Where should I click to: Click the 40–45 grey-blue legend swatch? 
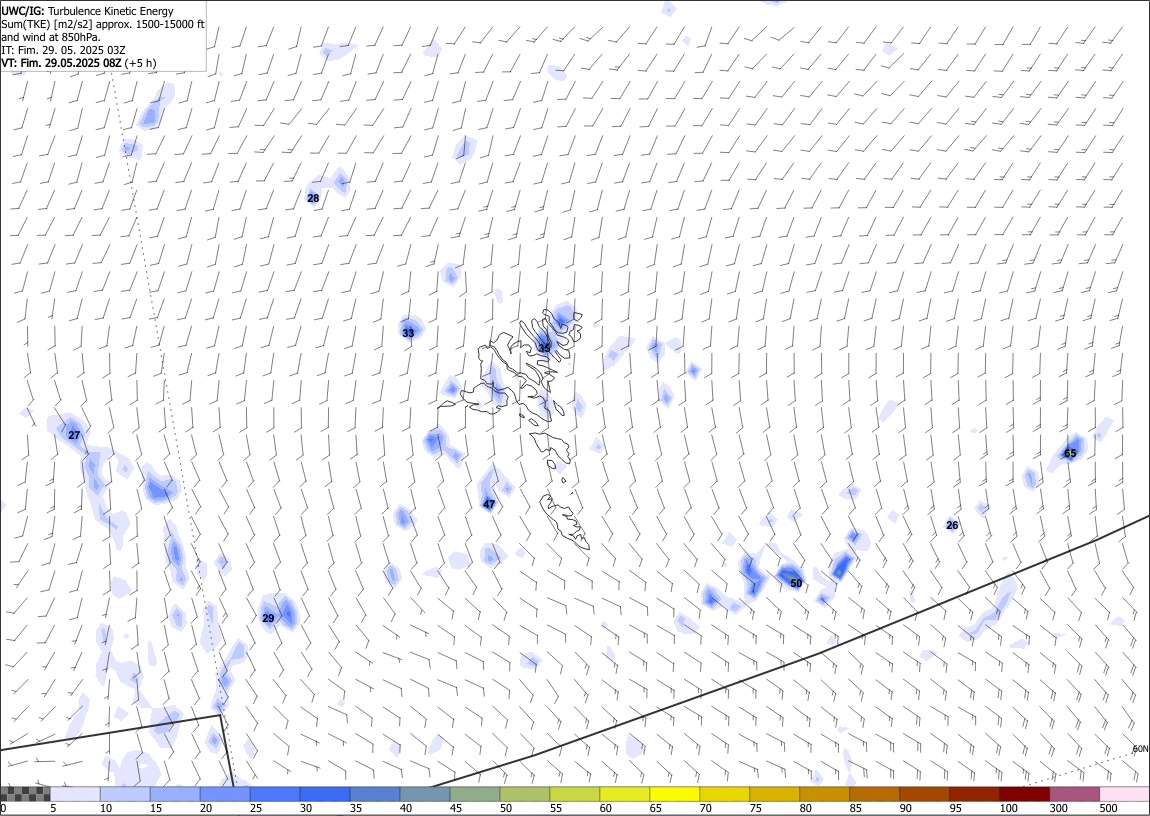pos(425,794)
